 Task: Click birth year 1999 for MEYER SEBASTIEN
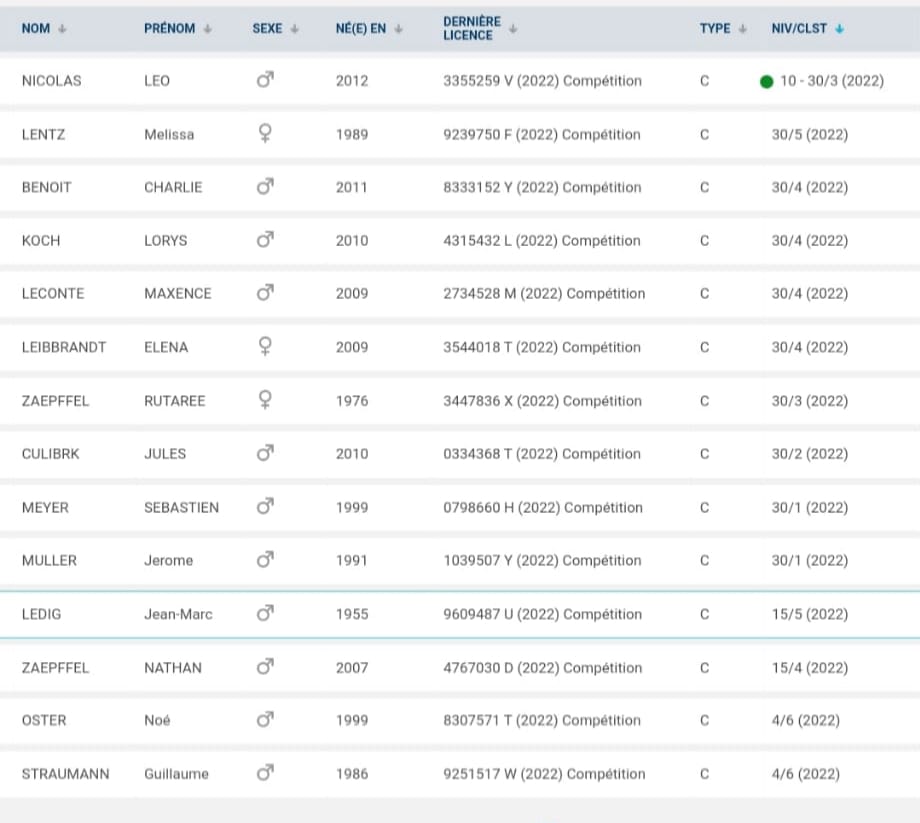352,507
